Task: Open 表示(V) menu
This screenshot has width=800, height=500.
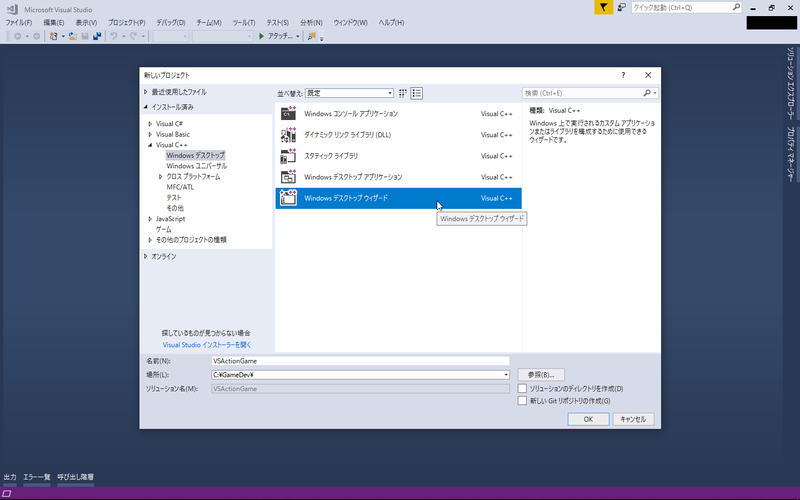Action: click(86, 22)
